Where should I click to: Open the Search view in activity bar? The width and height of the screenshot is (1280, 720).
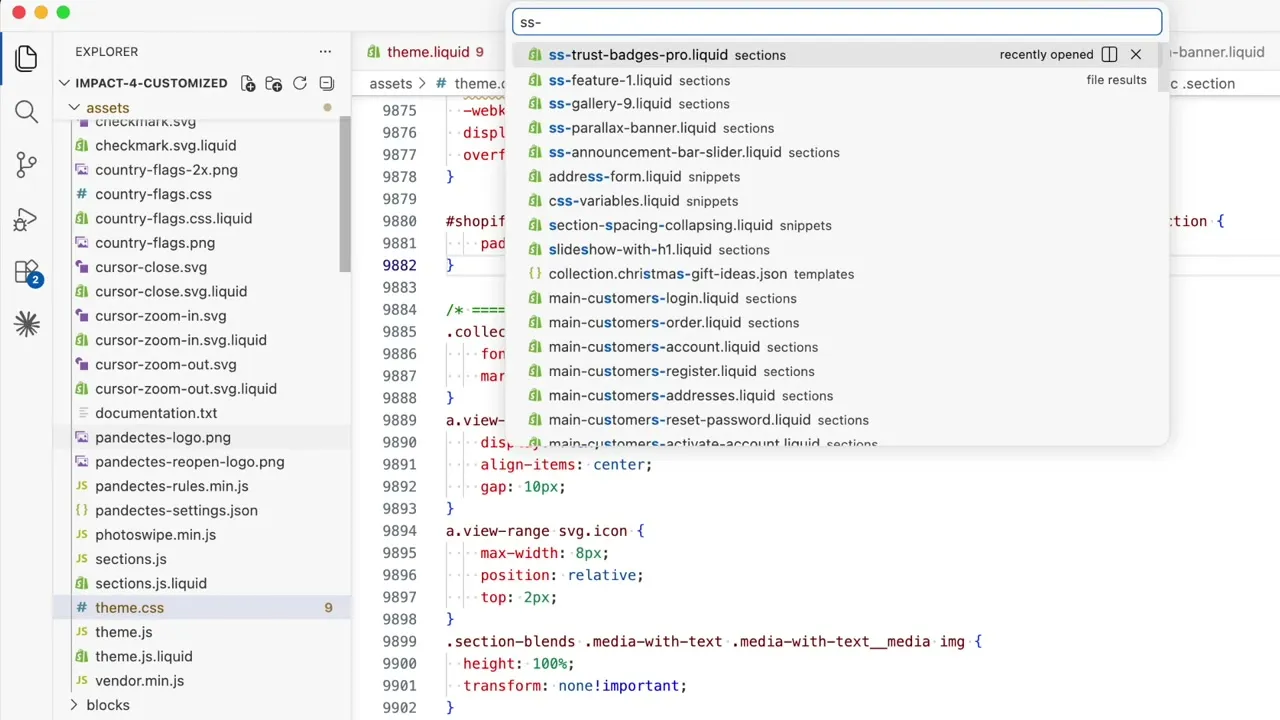point(27,112)
